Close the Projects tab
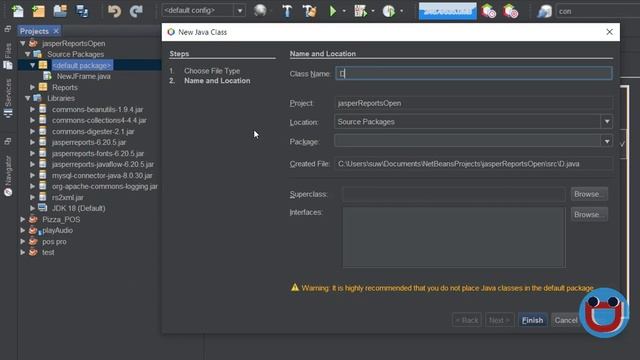Image resolution: width=640 pixels, height=360 pixels. 56,31
